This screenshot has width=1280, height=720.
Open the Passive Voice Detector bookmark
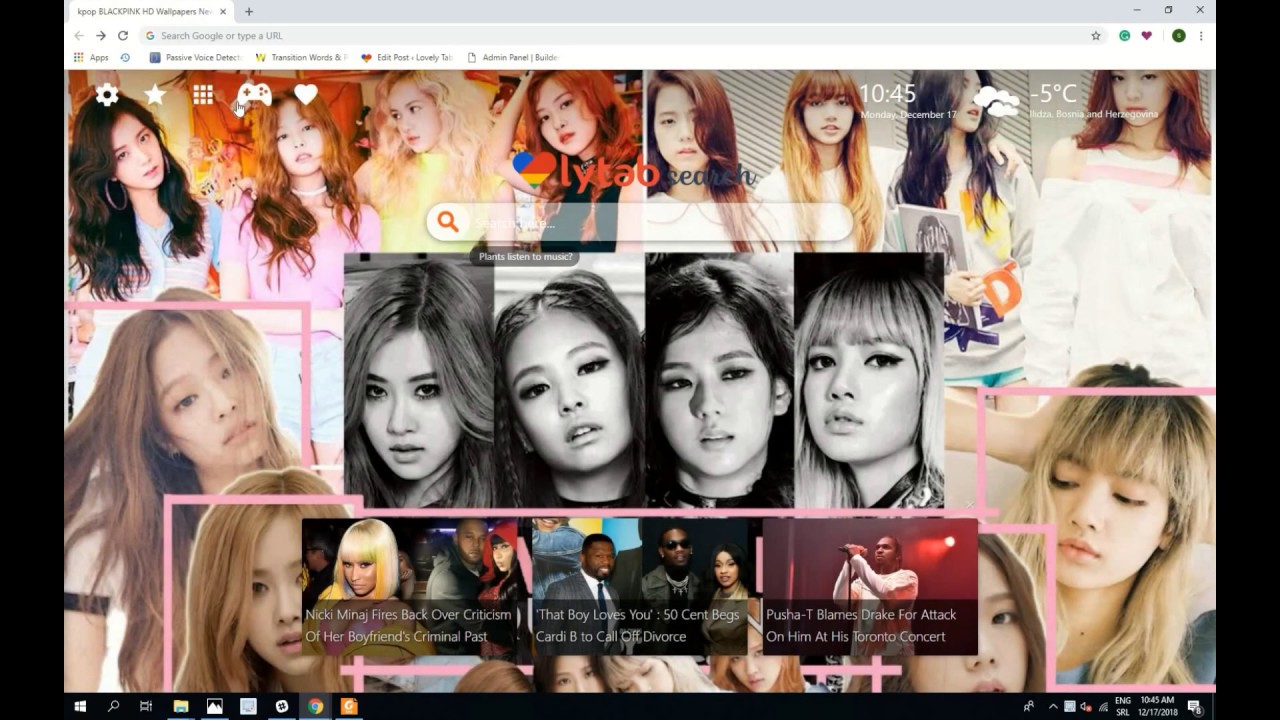[196, 57]
